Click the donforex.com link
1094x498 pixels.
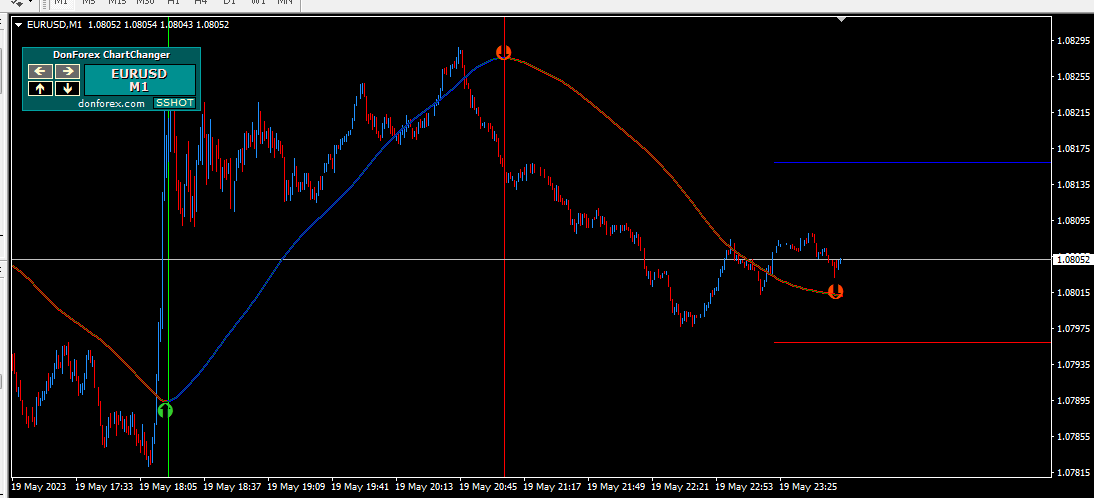[x=112, y=103]
